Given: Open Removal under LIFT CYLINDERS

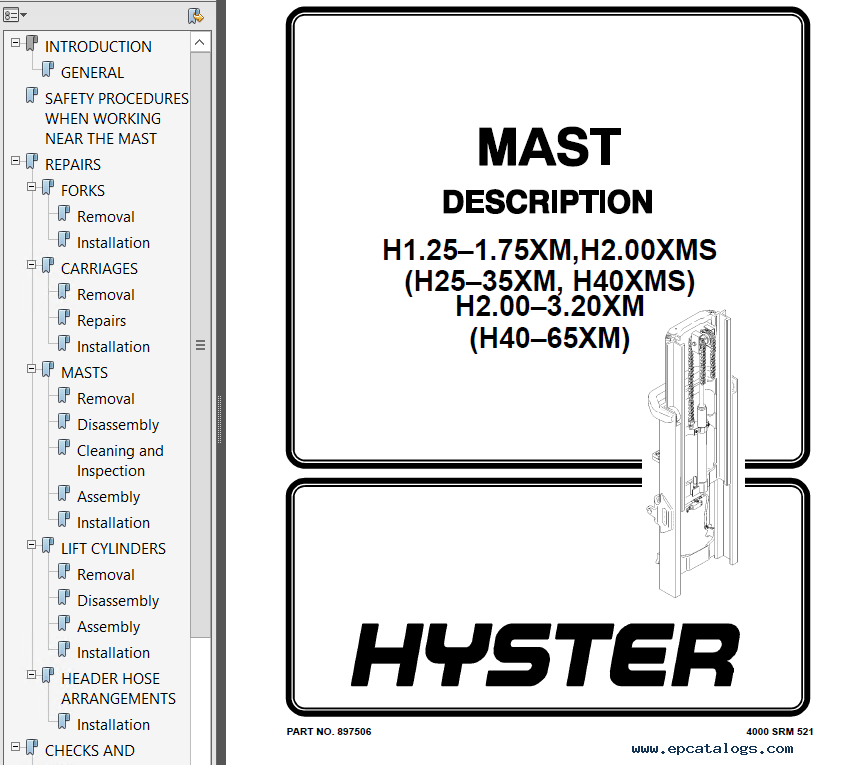Looking at the screenshot, I should click(106, 575).
